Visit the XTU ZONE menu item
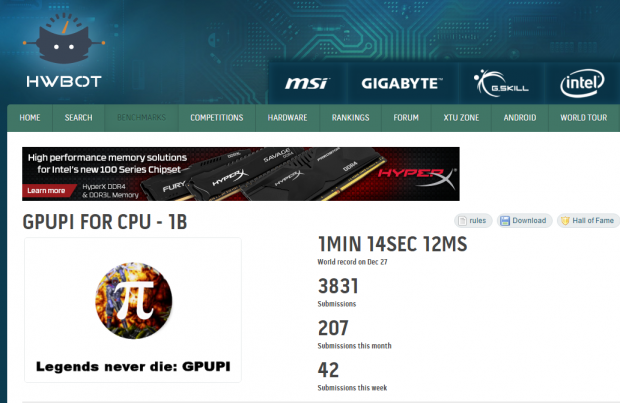 point(461,118)
